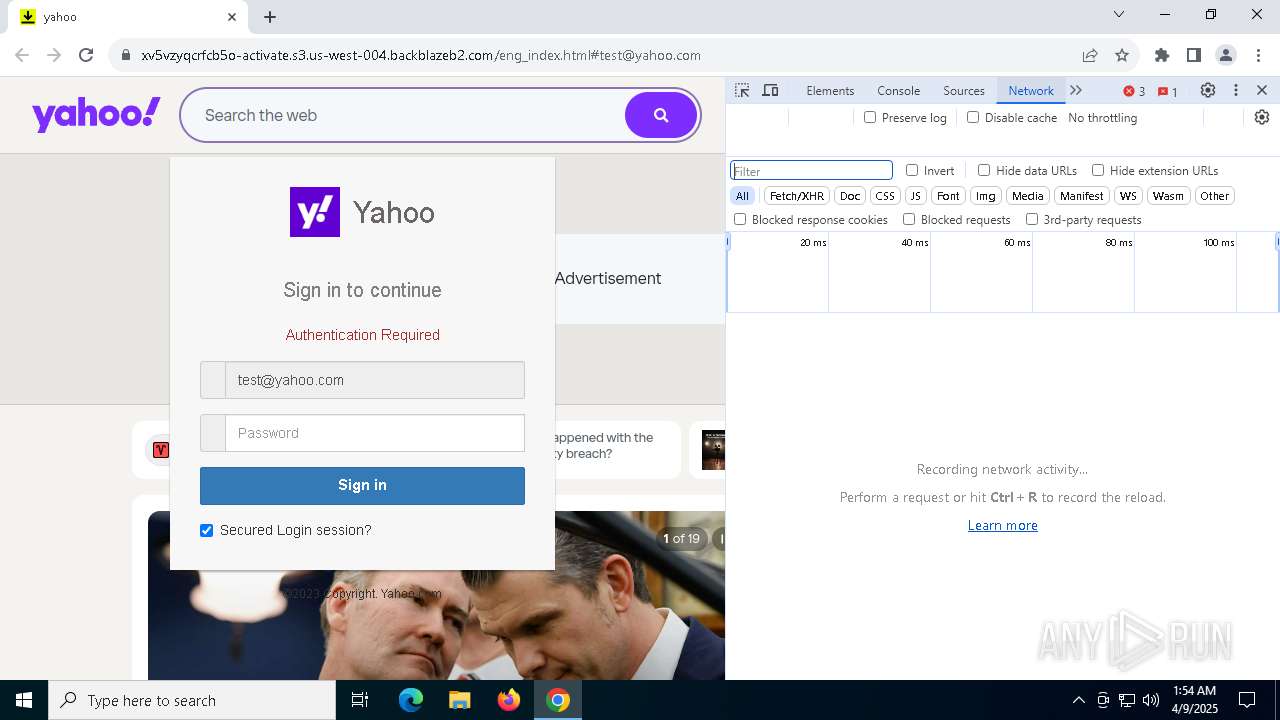Toggle the device toolbar icon in DevTools
The height and width of the screenshot is (720, 1280).
(770, 90)
